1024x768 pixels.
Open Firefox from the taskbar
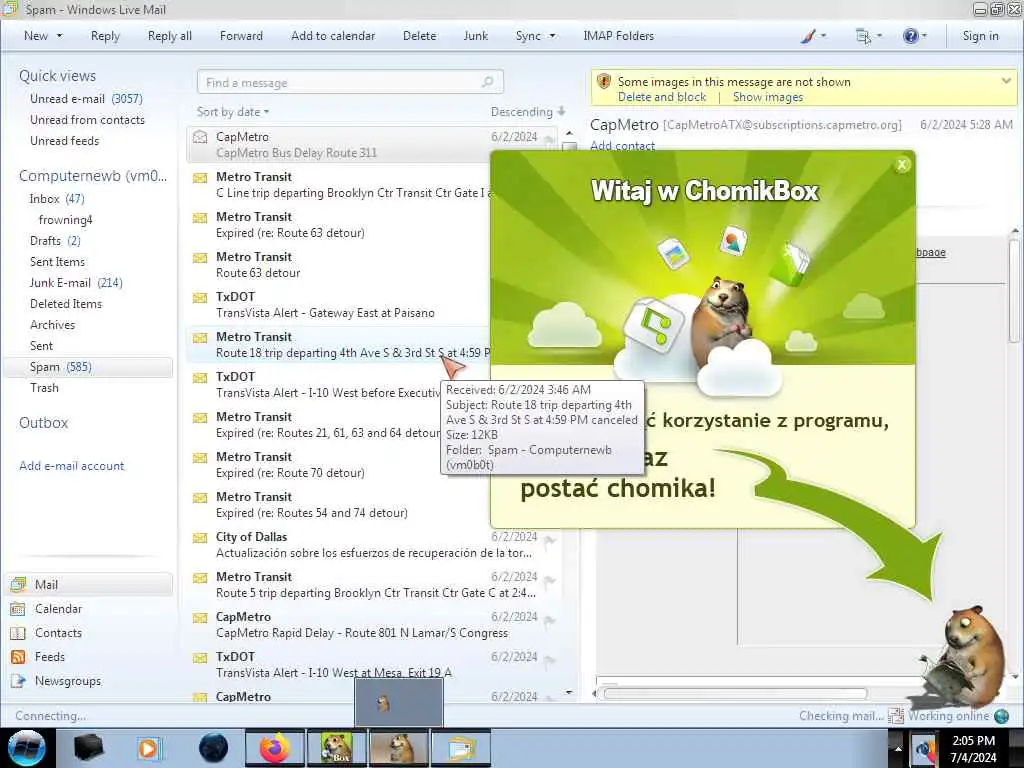pyautogui.click(x=275, y=748)
